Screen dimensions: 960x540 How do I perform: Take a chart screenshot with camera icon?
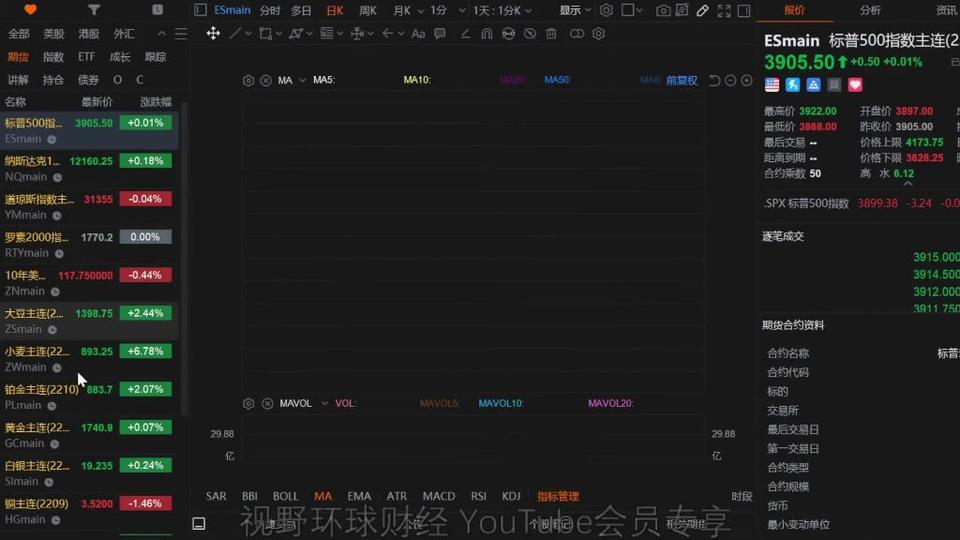pyautogui.click(x=662, y=10)
